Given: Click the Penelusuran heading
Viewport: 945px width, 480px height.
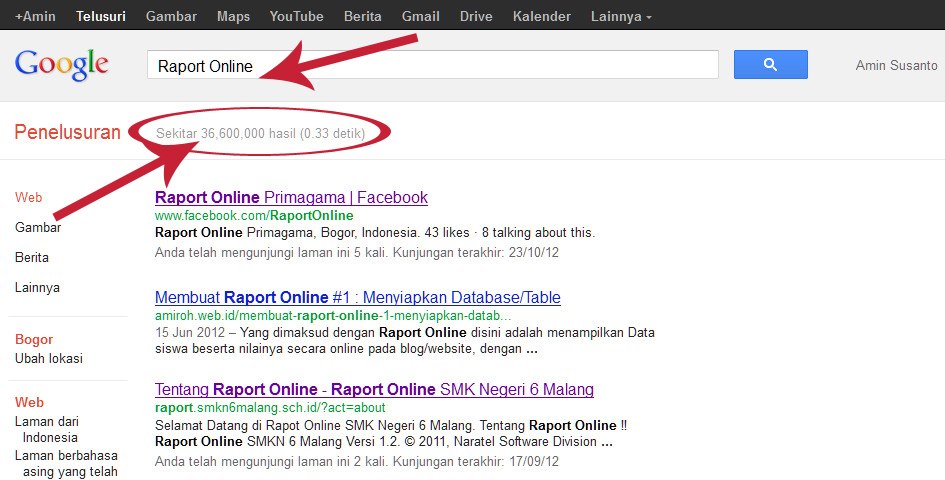Looking at the screenshot, I should [x=68, y=132].
